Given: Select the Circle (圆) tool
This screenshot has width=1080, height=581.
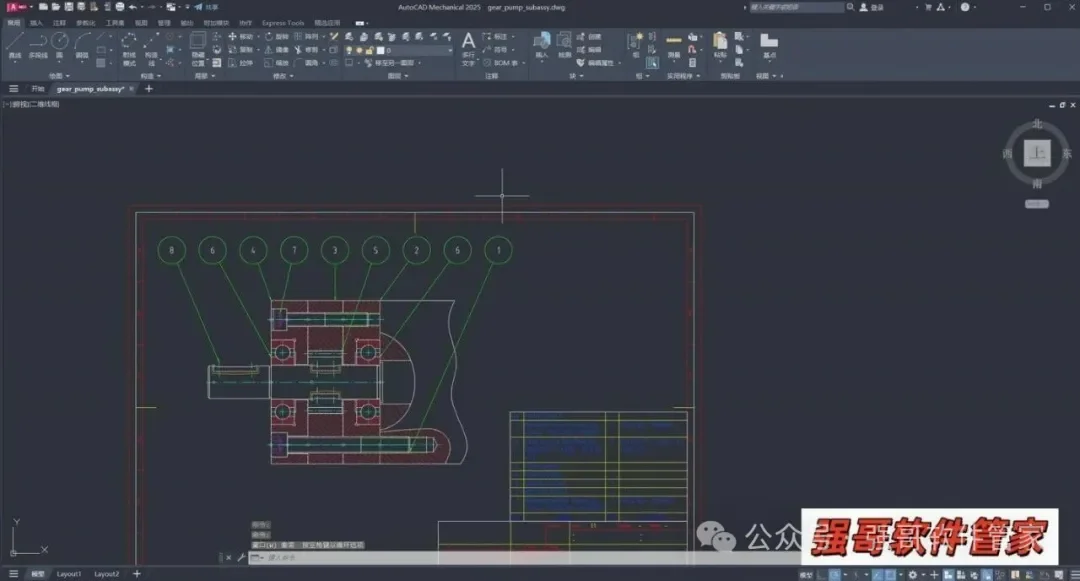Looking at the screenshot, I should point(60,45).
